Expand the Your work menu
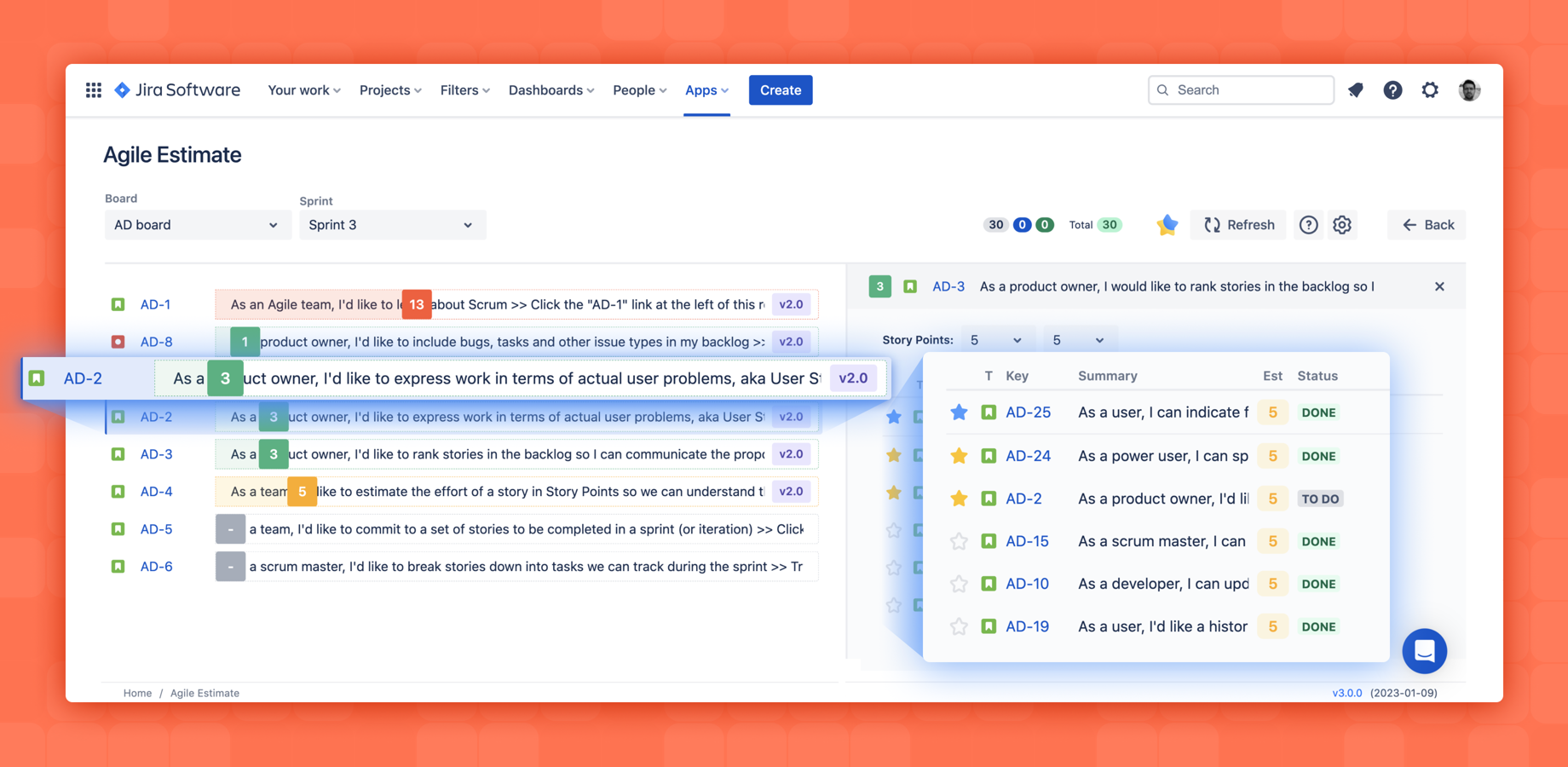Image resolution: width=1568 pixels, height=767 pixels. click(304, 89)
